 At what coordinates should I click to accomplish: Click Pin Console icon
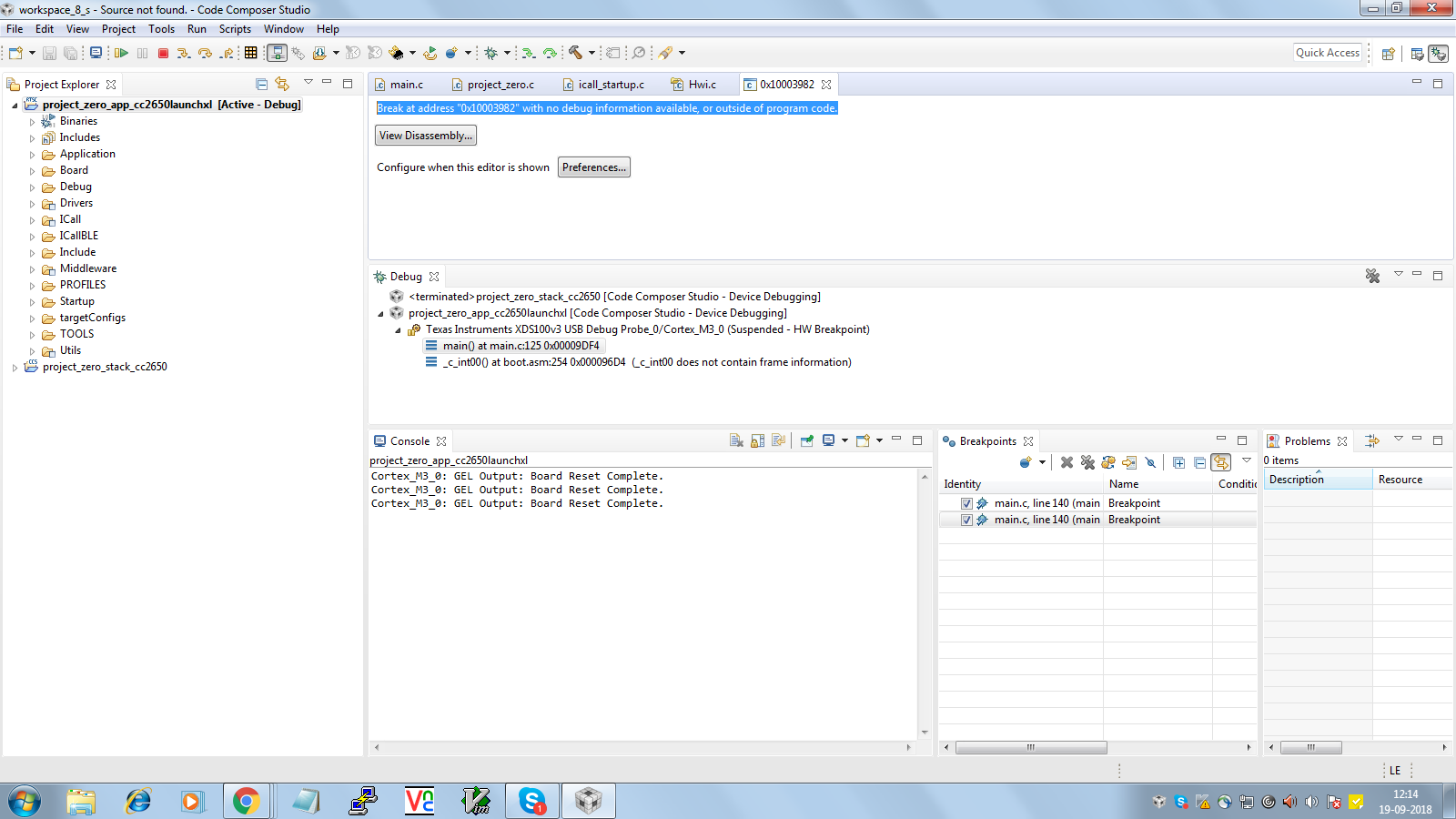click(806, 440)
